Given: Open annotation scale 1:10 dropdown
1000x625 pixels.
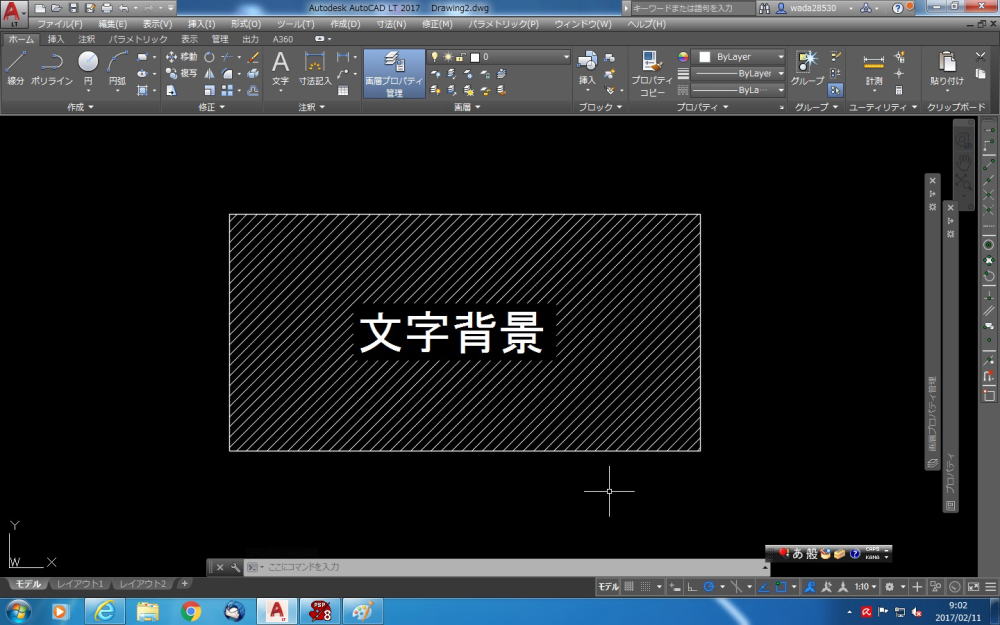Looking at the screenshot, I should point(865,587).
